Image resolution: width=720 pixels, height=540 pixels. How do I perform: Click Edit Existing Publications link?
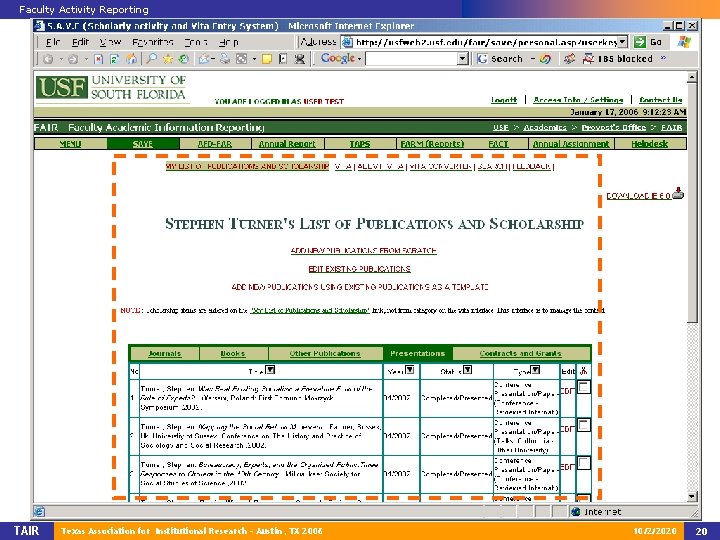click(x=360, y=269)
